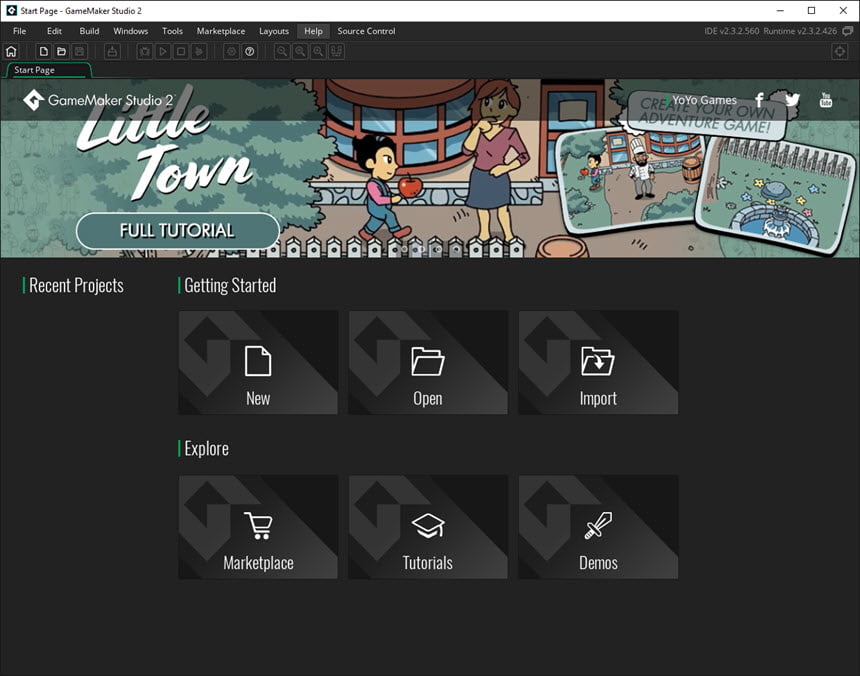Click the fountain scene preview thumbnail in banner

coord(774,195)
